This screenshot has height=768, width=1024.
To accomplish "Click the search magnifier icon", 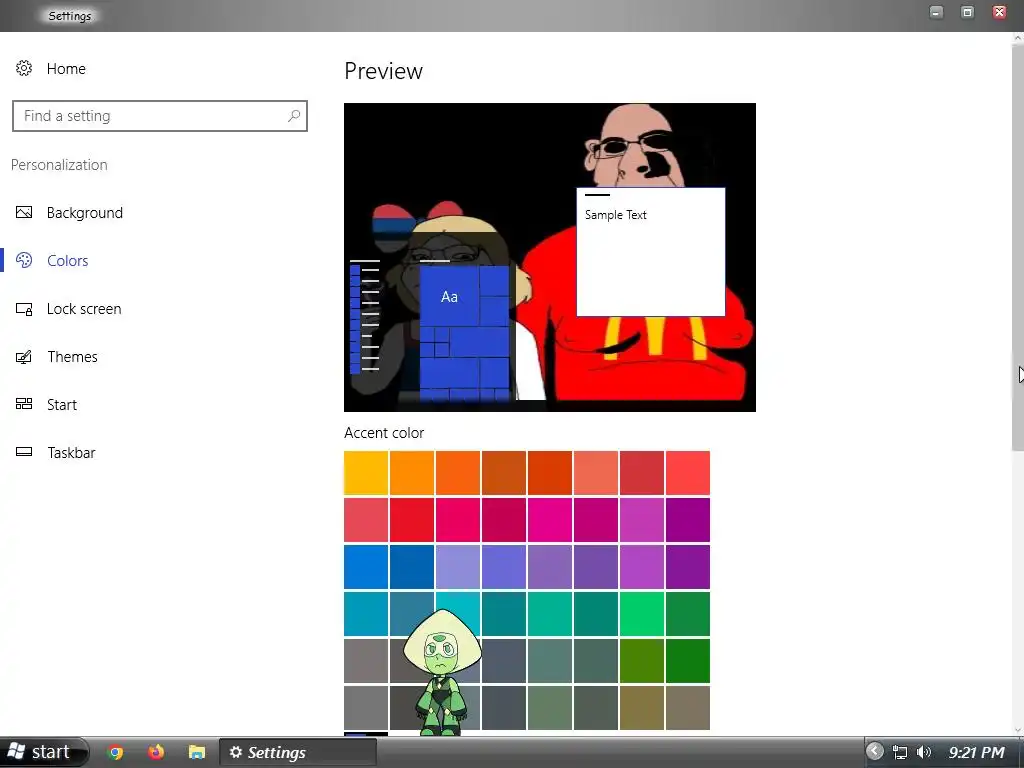I will pyautogui.click(x=294, y=116).
